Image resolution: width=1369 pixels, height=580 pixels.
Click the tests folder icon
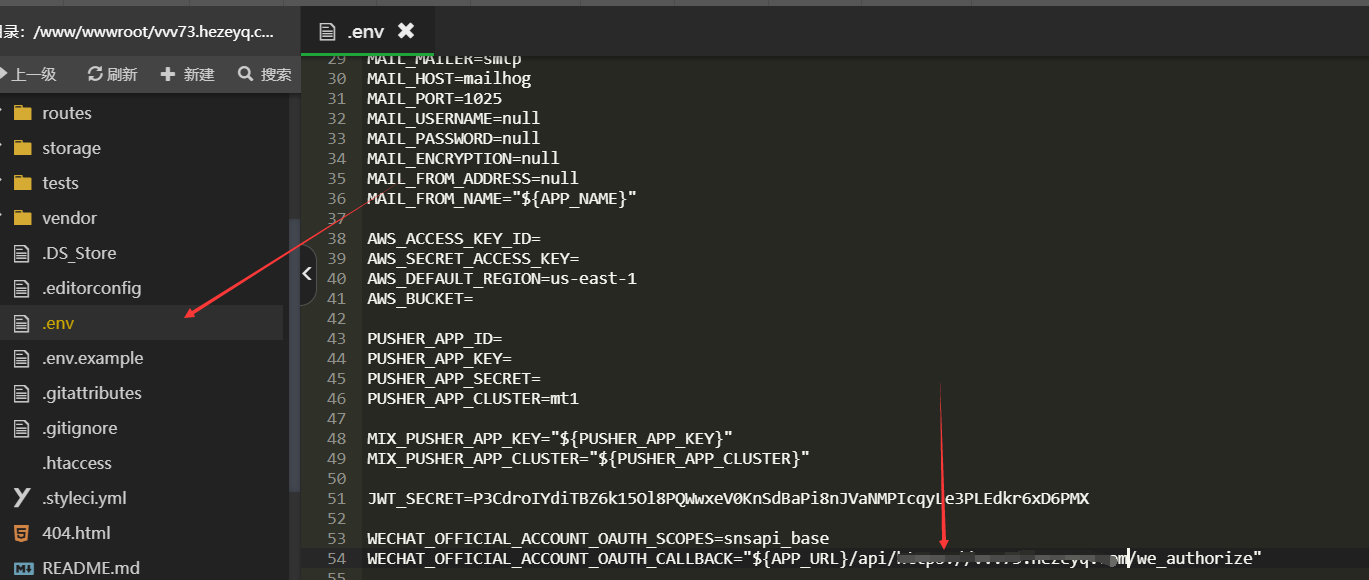coord(22,183)
